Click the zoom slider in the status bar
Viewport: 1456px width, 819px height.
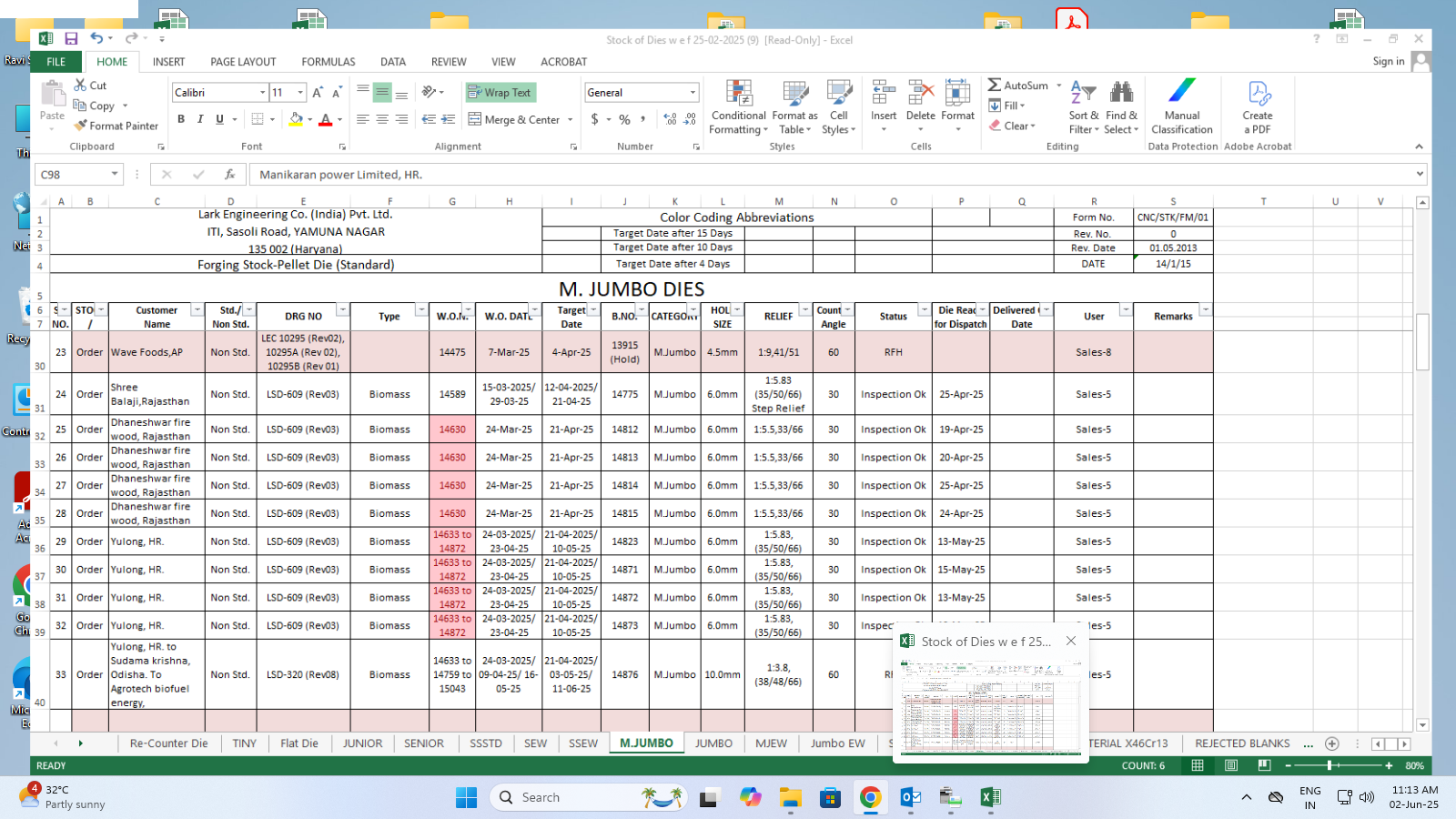pyautogui.click(x=1330, y=765)
